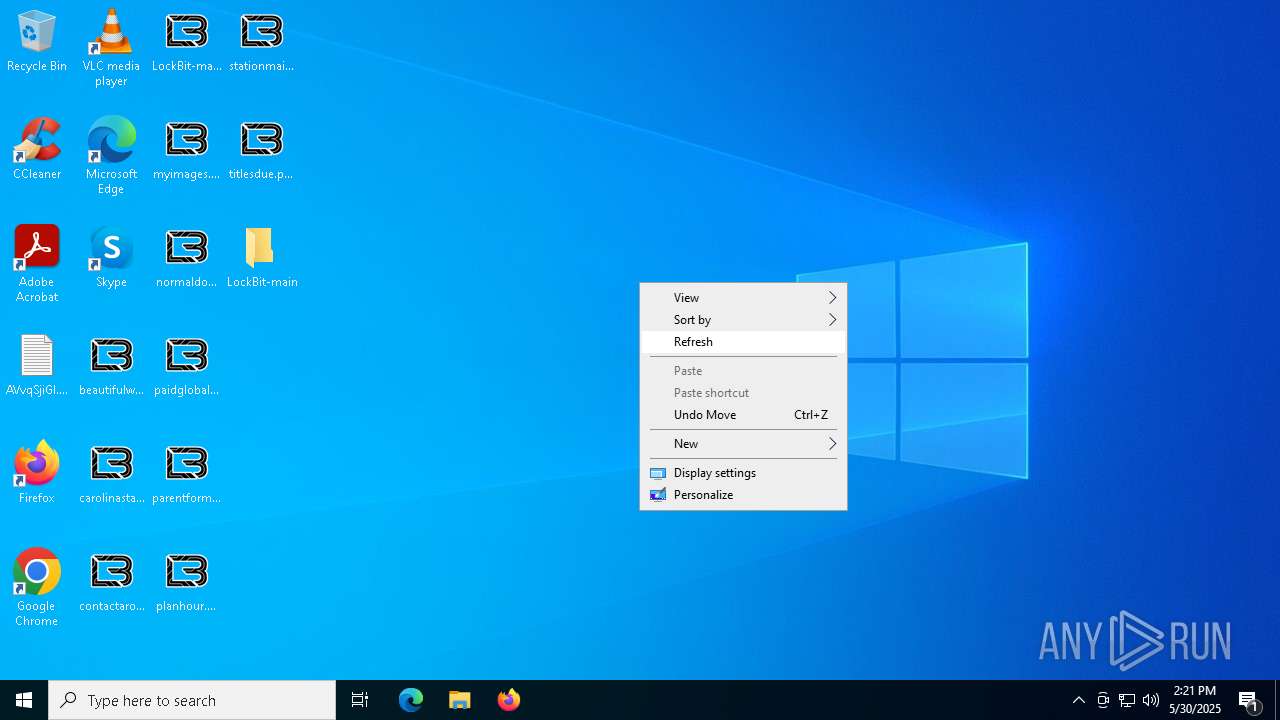This screenshot has width=1280, height=720.
Task: Click the taskbar search box
Action: coord(192,700)
